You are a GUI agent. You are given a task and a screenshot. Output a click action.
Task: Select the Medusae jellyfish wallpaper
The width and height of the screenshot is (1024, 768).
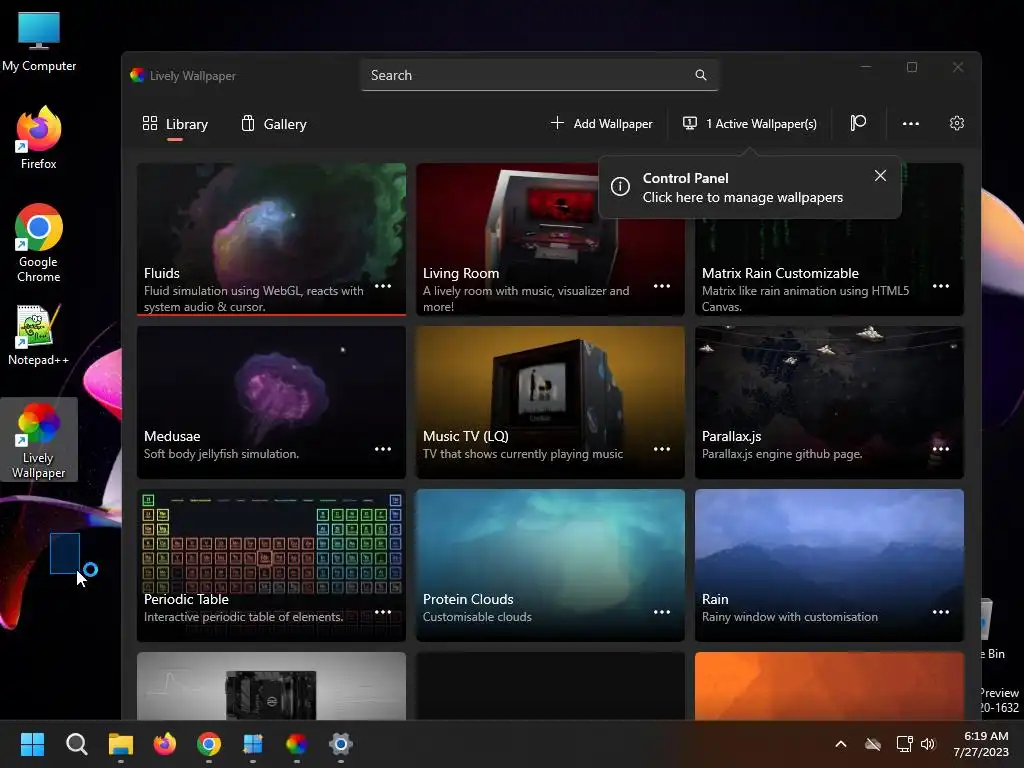[x=271, y=402]
